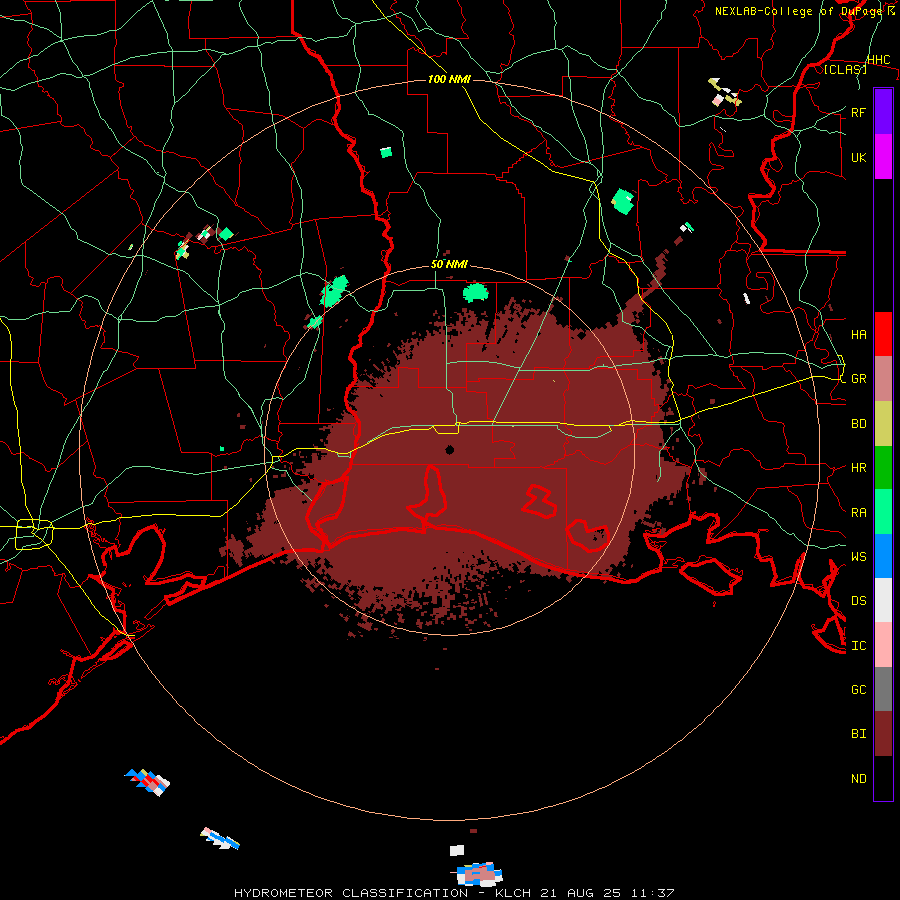Click the WS legend text label
The image size is (900, 900).
(858, 556)
